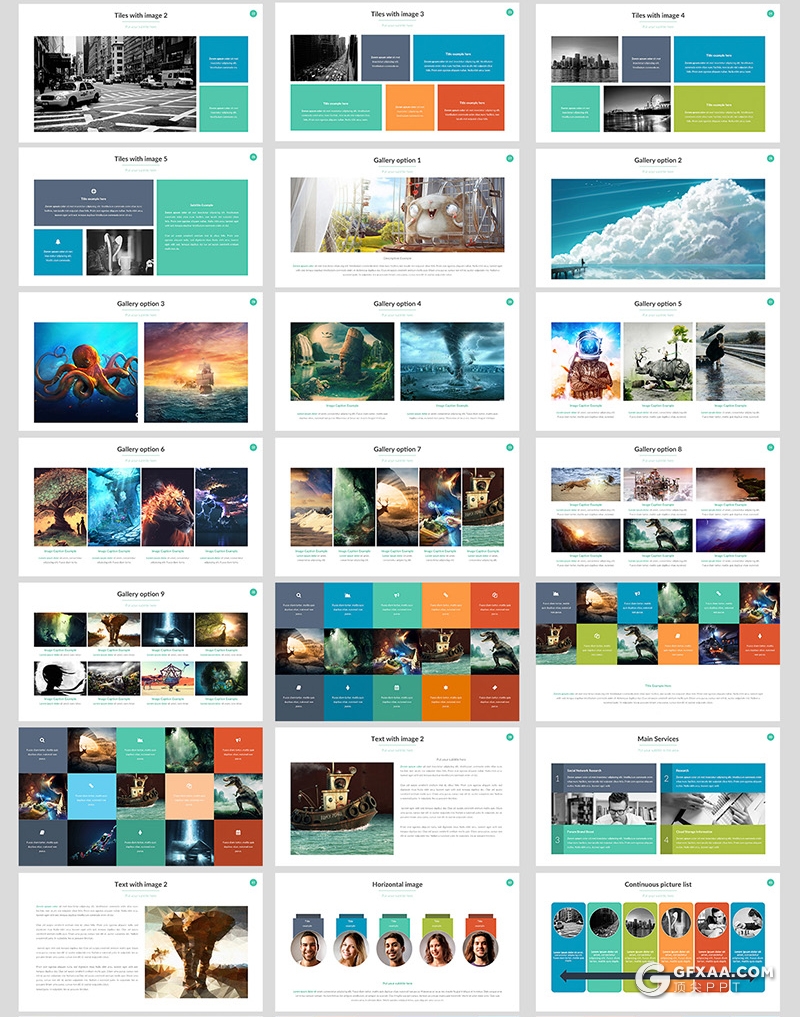This screenshot has width=800, height=1017.
Task: Click the orange tile in Tiles with image 3
Action: 409,107
